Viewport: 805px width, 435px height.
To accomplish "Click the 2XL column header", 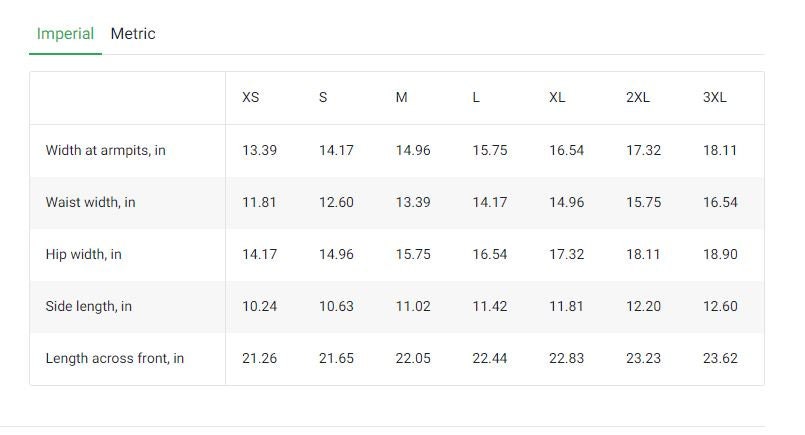I will pyautogui.click(x=638, y=98).
